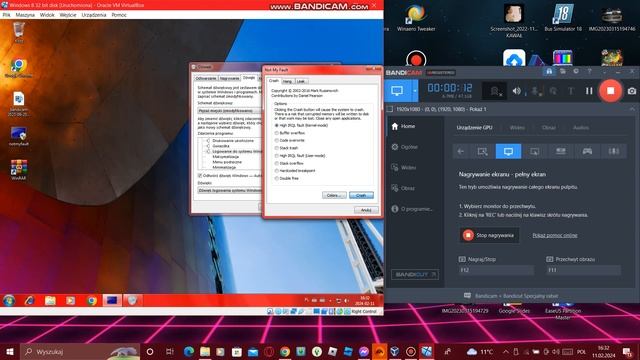Toggle Windows startup sound checkbox
Image resolution: width=640 pixels, height=360 pixels.
[200, 176]
